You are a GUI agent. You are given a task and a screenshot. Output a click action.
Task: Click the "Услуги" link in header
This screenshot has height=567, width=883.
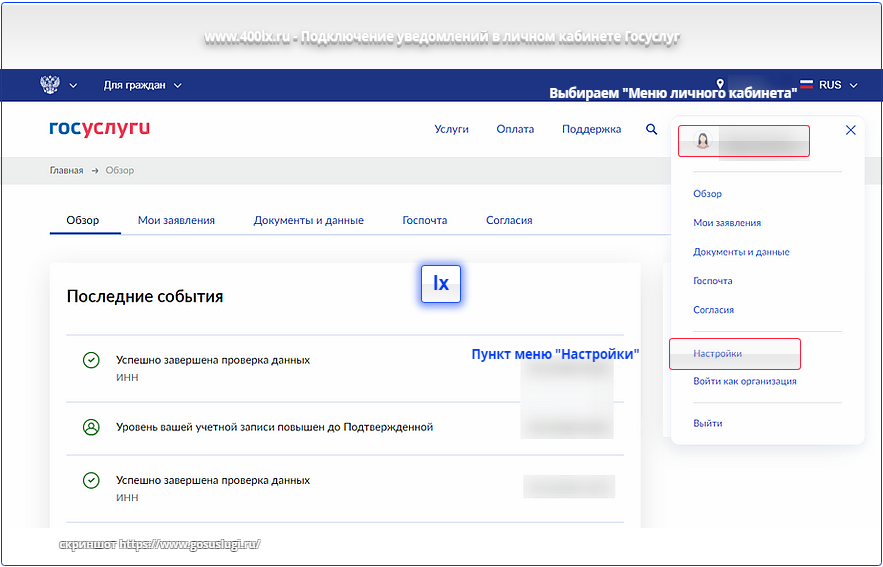(x=451, y=129)
